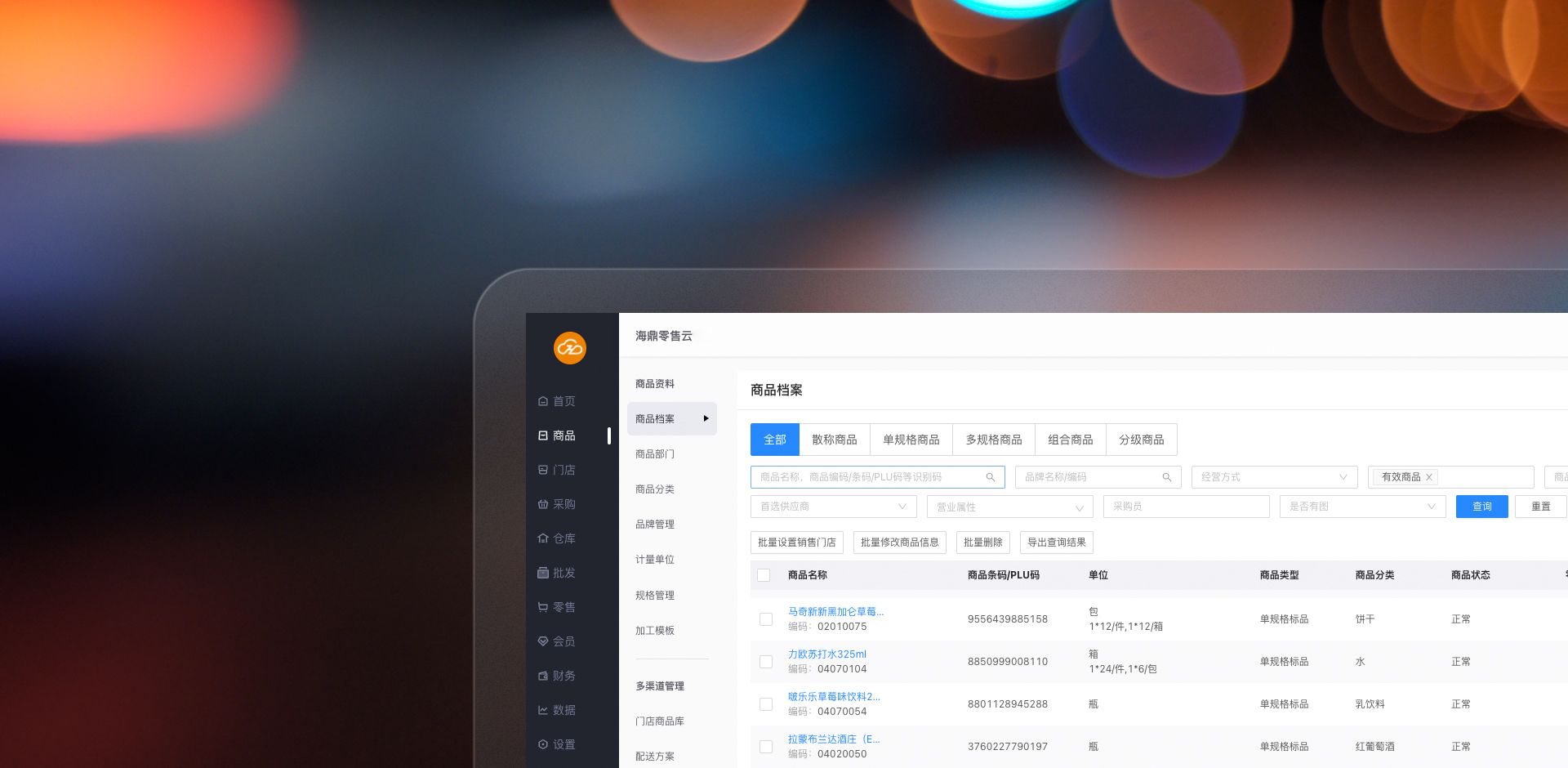
Task: Check the 啵乐乐草莓味饮料 row checkbox
Action: [x=766, y=704]
